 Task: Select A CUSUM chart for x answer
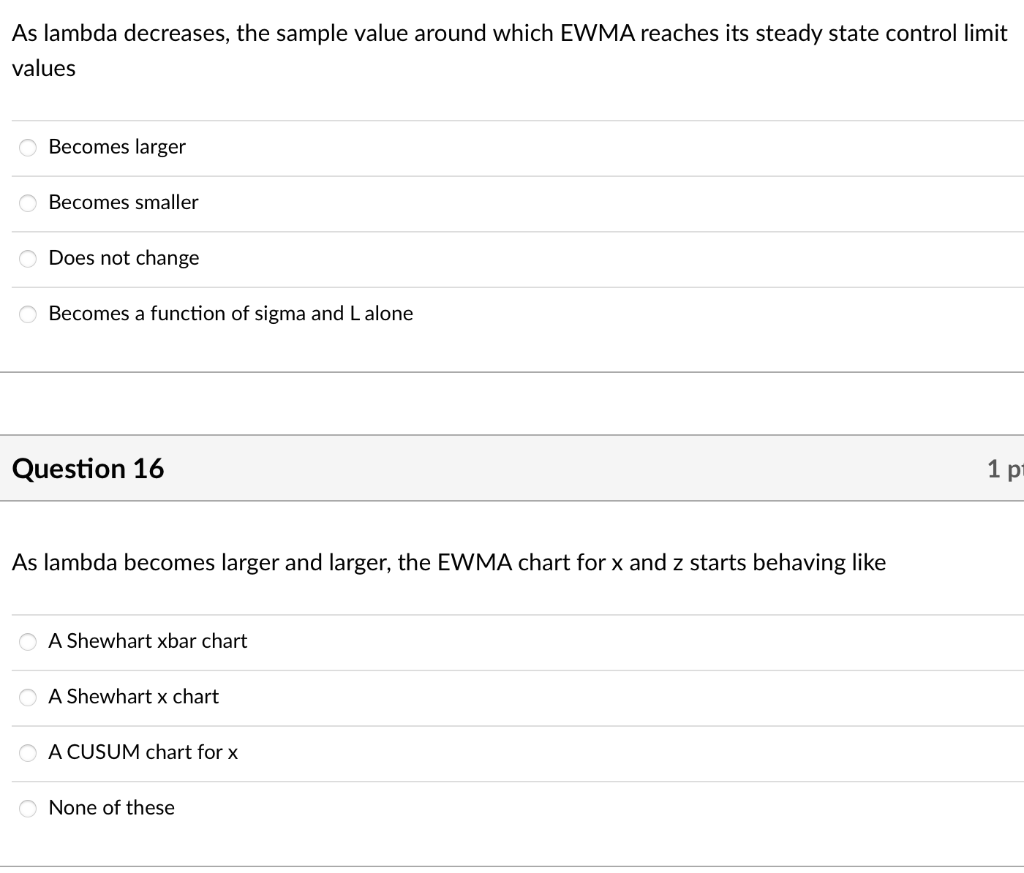point(27,752)
